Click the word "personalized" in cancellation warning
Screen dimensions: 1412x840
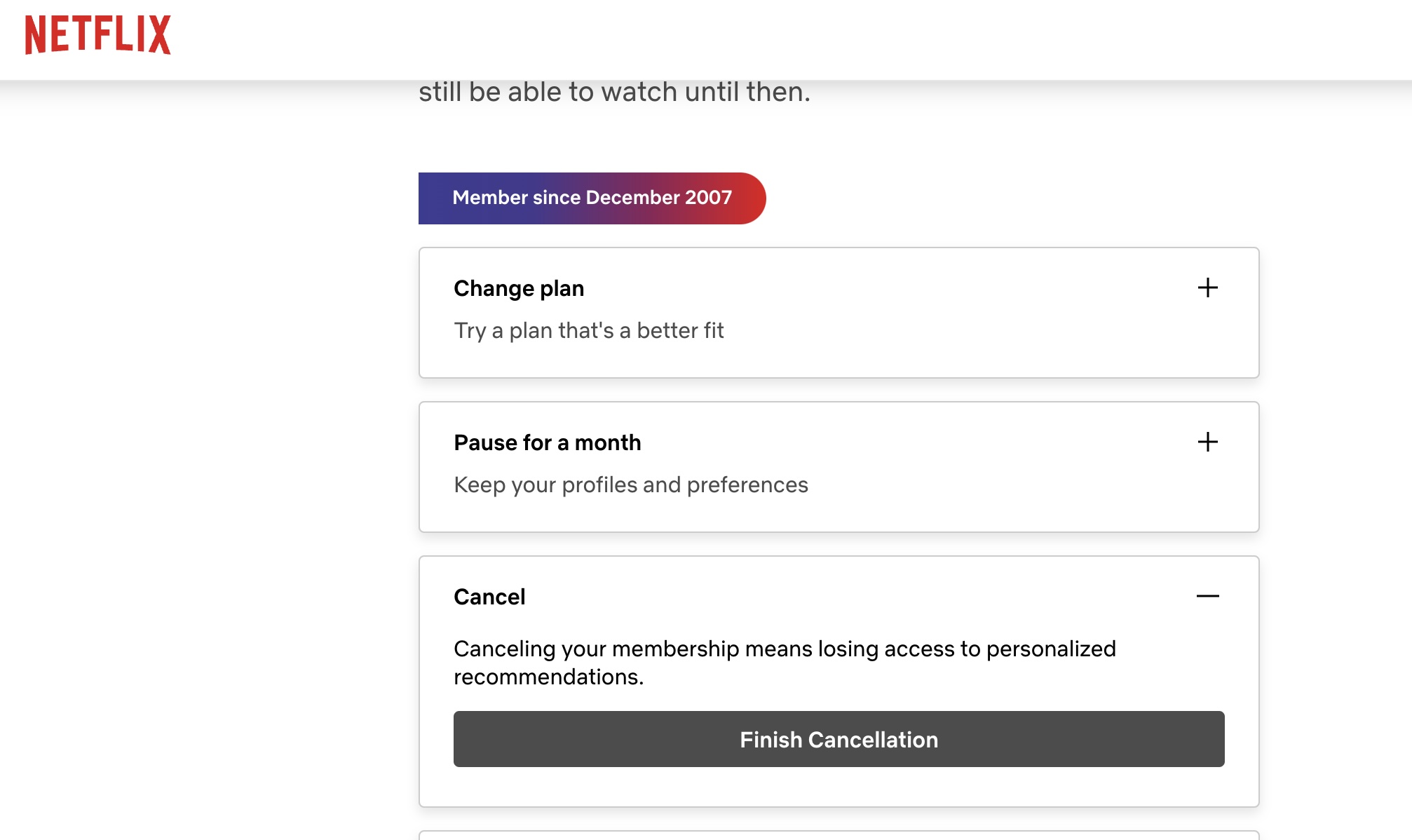coord(1050,649)
